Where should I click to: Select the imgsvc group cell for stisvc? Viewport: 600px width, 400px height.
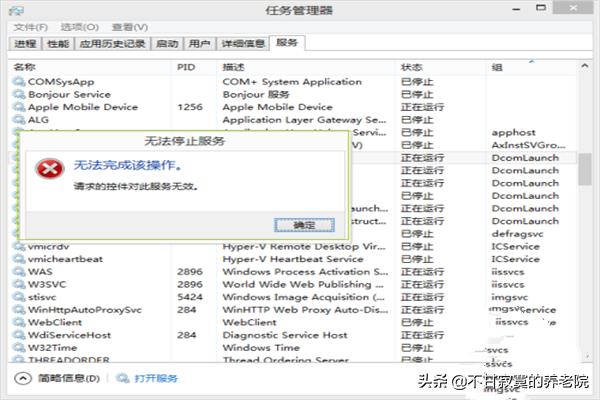point(509,297)
